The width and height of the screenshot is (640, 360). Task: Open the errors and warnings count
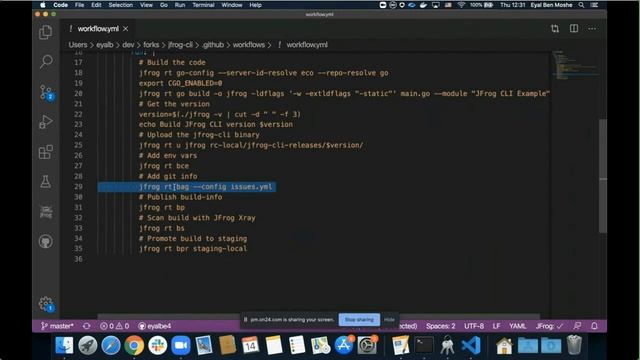click(x=115, y=326)
